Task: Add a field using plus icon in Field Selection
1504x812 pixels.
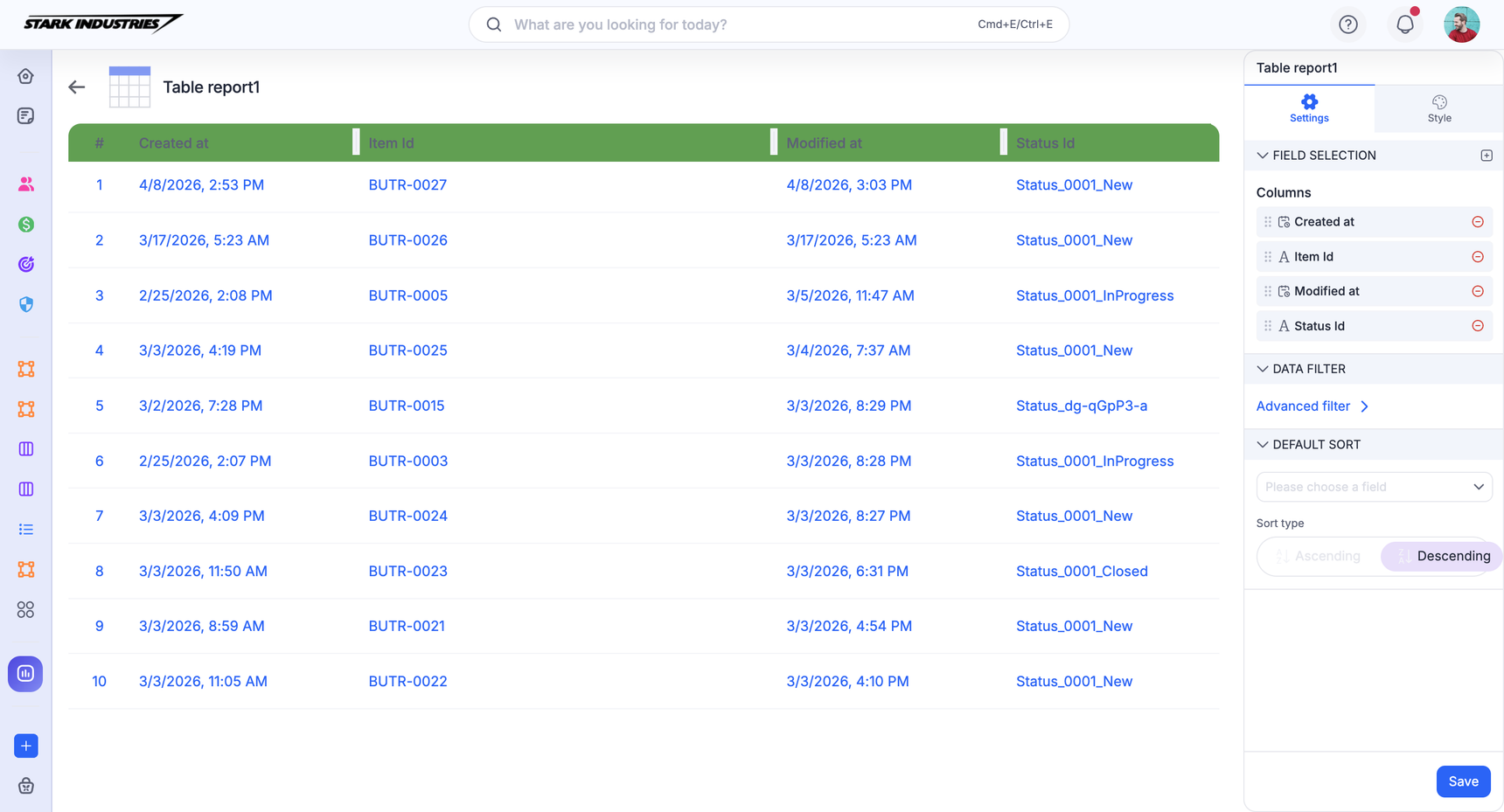Action: [1486, 156]
